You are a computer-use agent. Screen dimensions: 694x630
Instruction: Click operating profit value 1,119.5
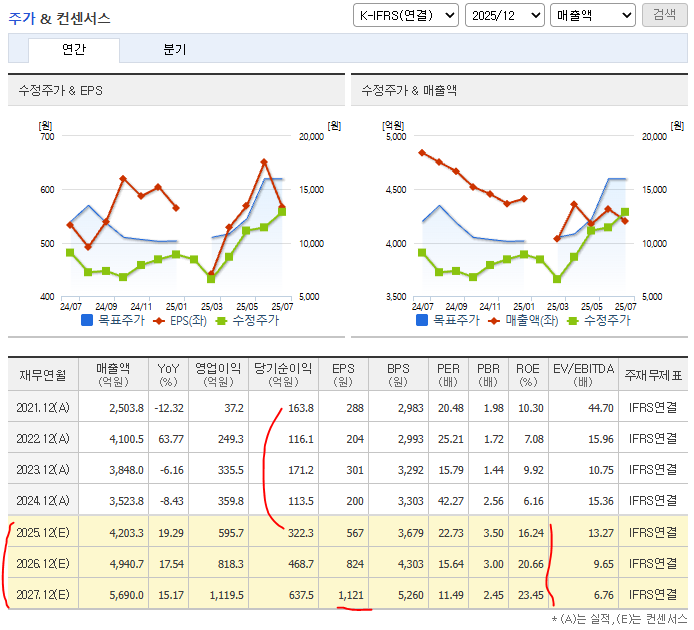[227, 595]
